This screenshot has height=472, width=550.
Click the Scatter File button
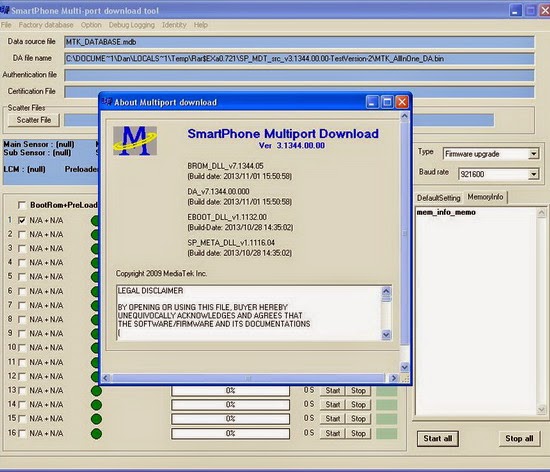34,120
